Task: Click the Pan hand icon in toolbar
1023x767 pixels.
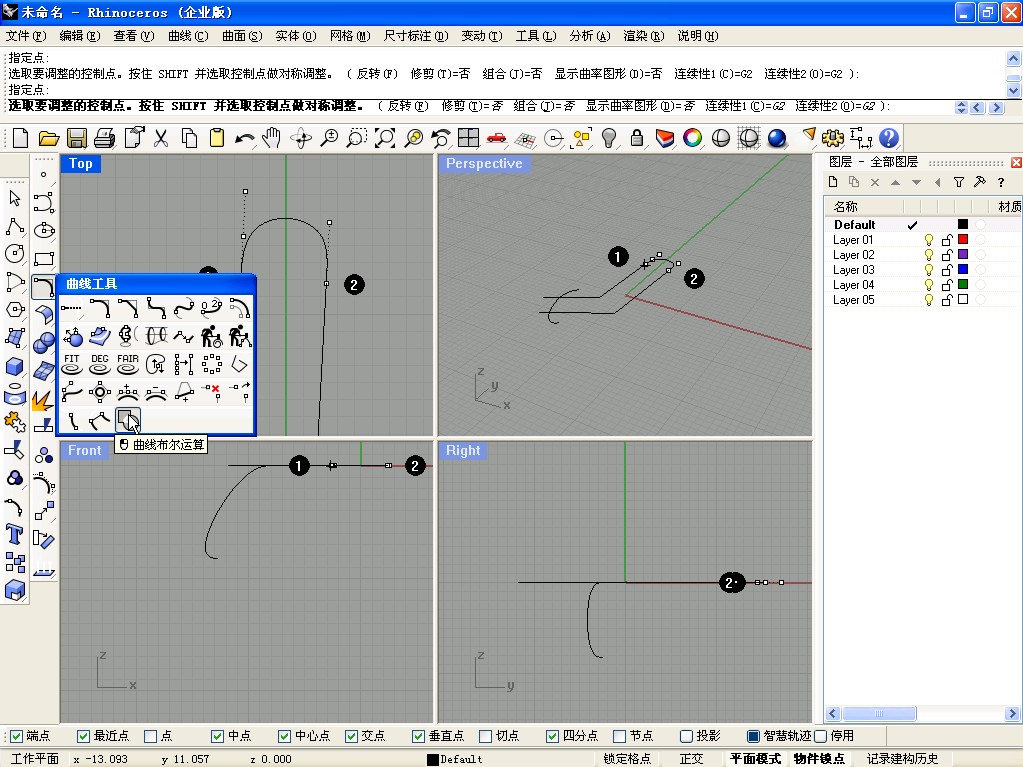Action: pos(271,138)
